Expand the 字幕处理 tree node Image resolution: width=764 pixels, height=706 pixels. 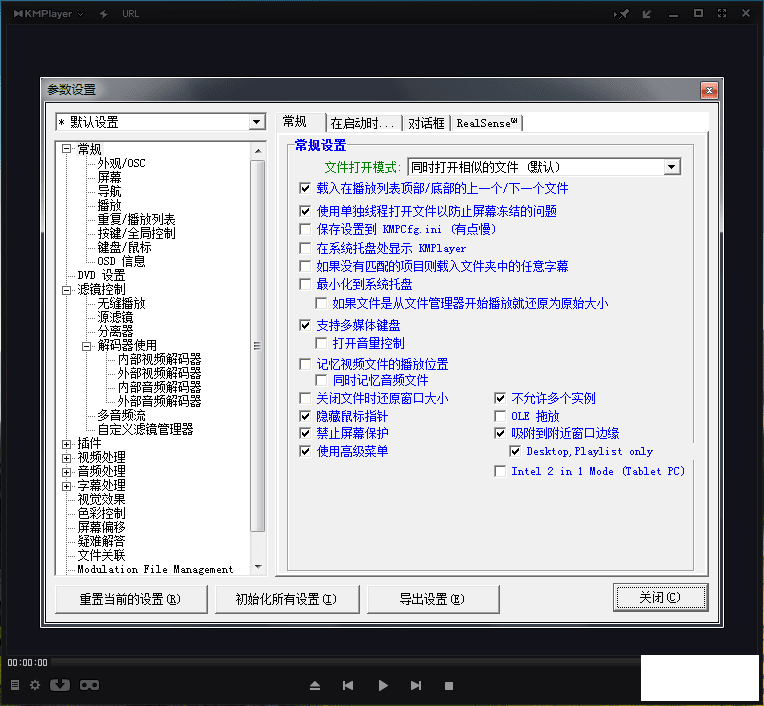tap(66, 486)
